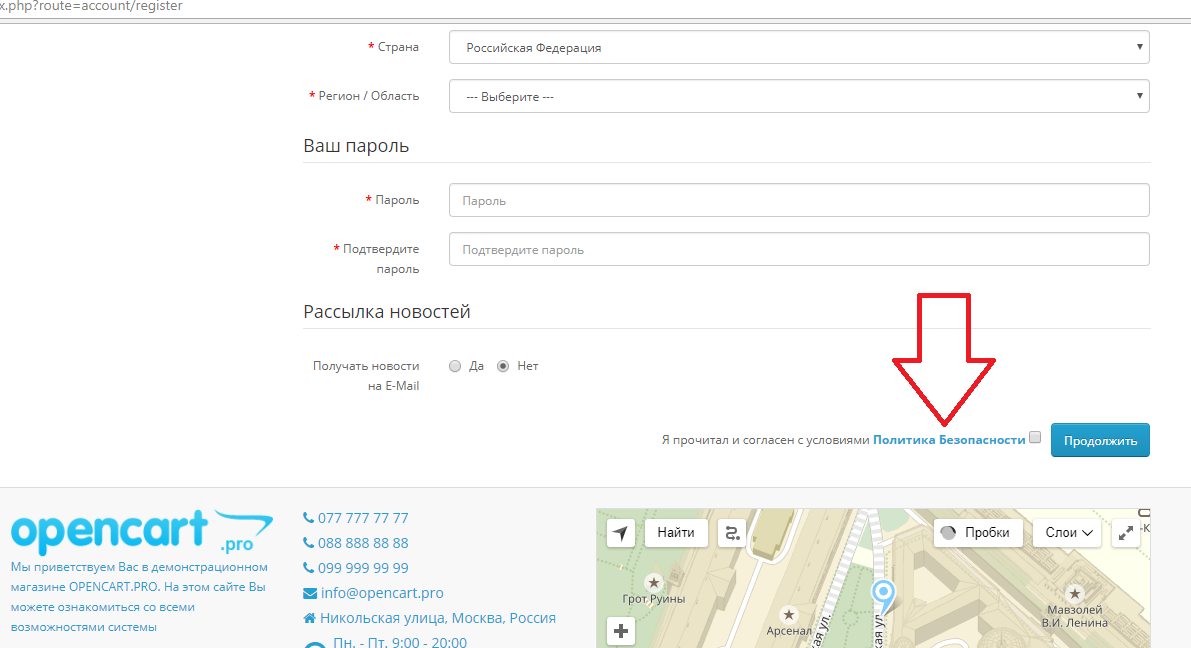Click the info@opencart.pro email link
Image resolution: width=1191 pixels, height=648 pixels.
click(382, 593)
